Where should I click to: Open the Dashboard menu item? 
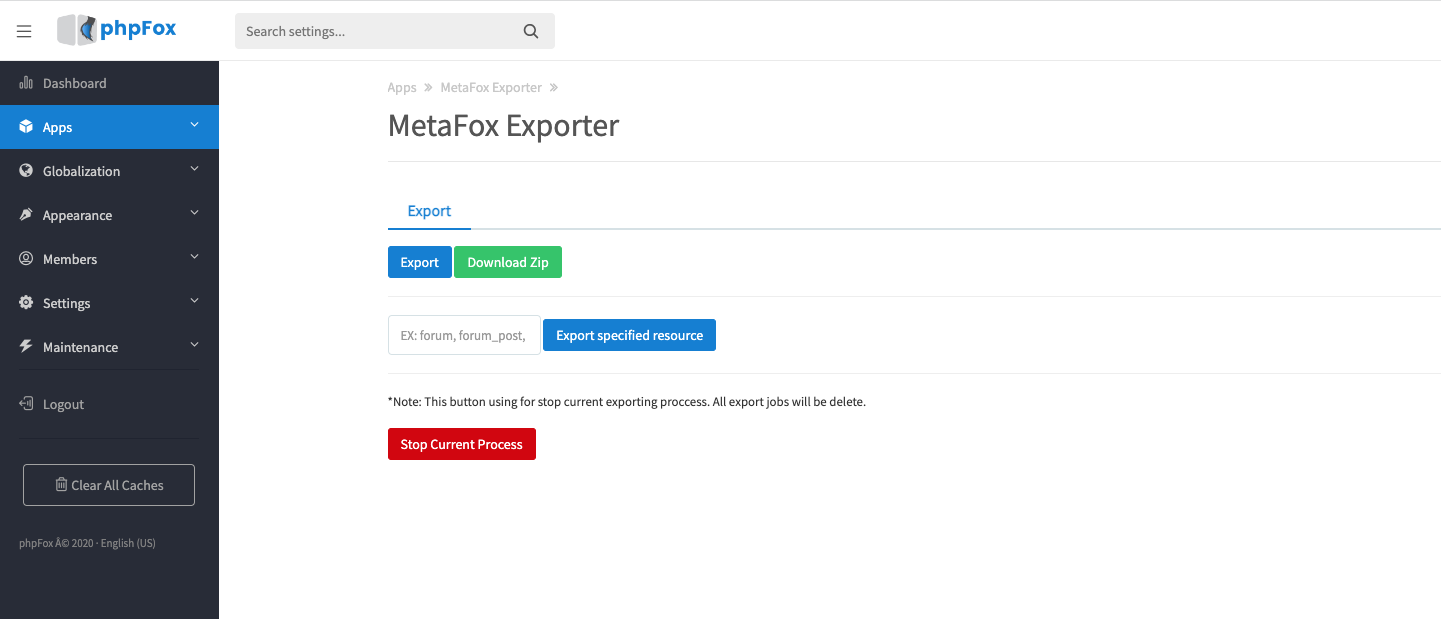click(109, 83)
